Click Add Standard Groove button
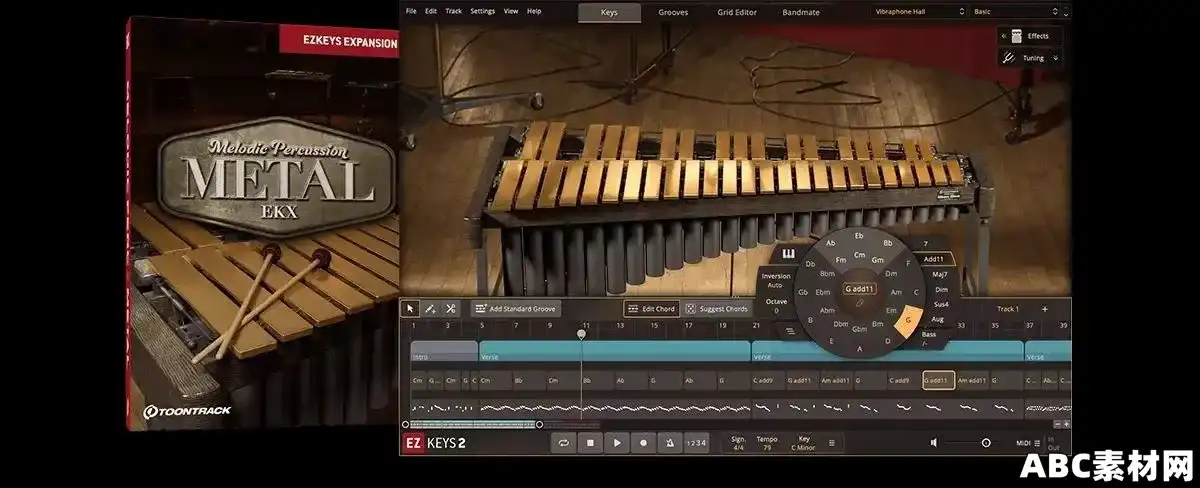This screenshot has width=1200, height=488. point(516,309)
